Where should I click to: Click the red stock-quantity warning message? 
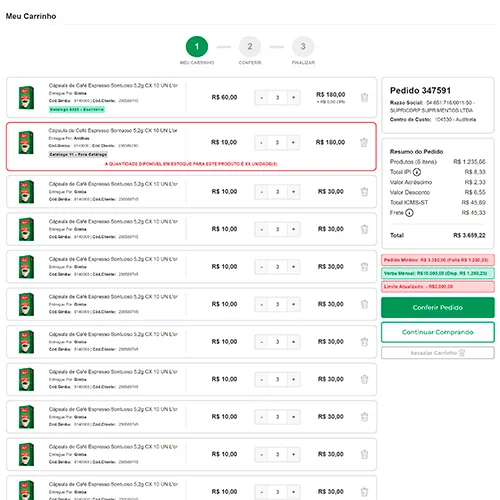coord(191,164)
